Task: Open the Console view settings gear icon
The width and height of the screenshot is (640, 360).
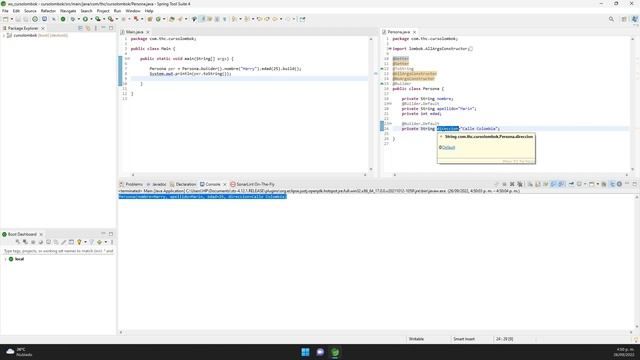Action: point(619,184)
